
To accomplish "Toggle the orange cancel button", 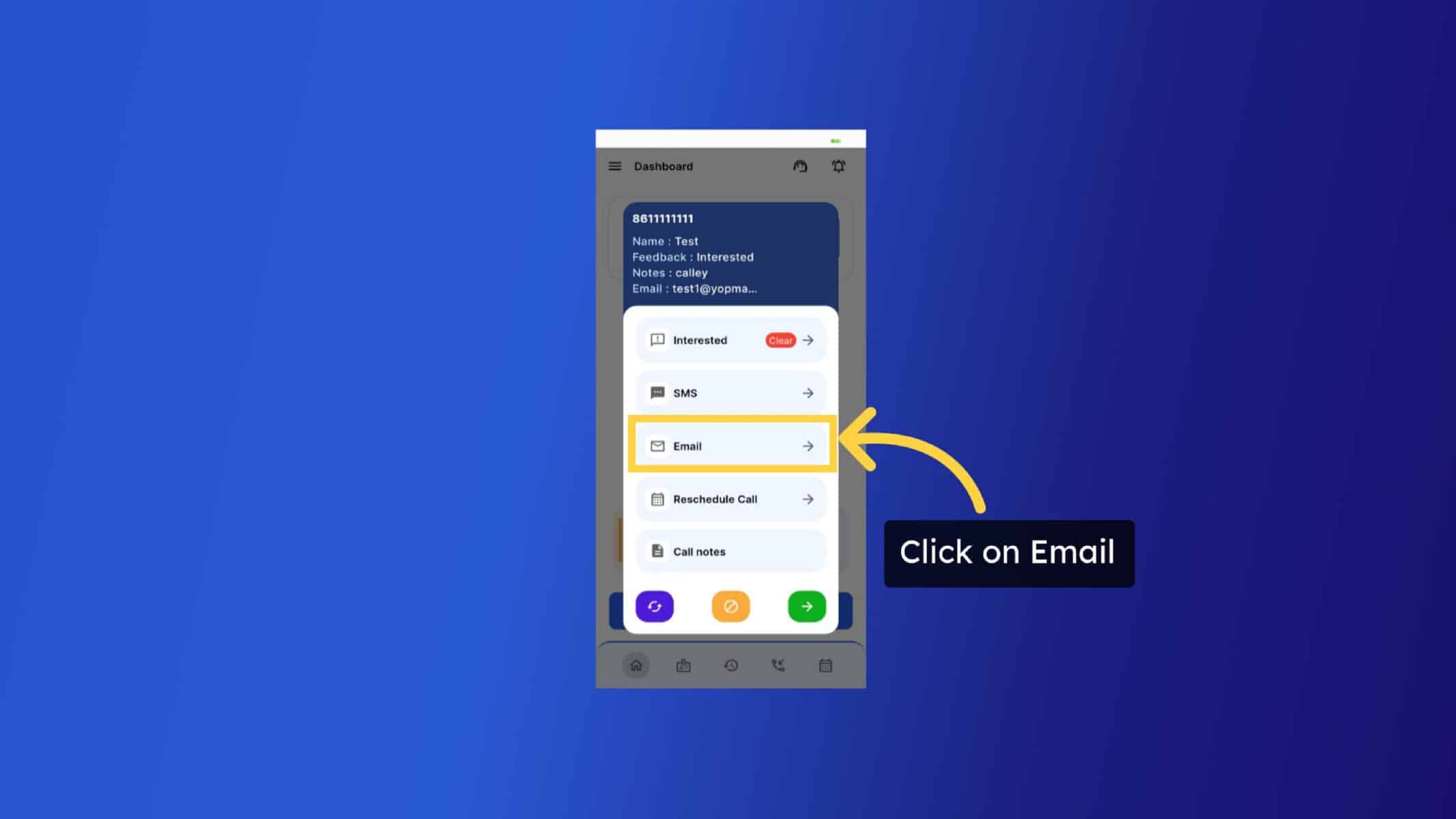I will point(730,606).
